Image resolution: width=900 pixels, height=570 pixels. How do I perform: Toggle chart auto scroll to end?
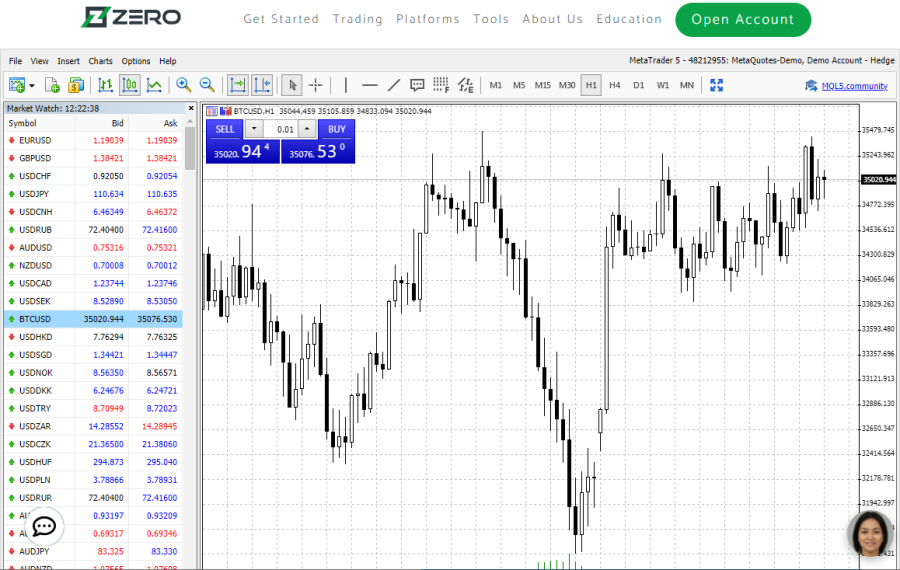(238, 86)
